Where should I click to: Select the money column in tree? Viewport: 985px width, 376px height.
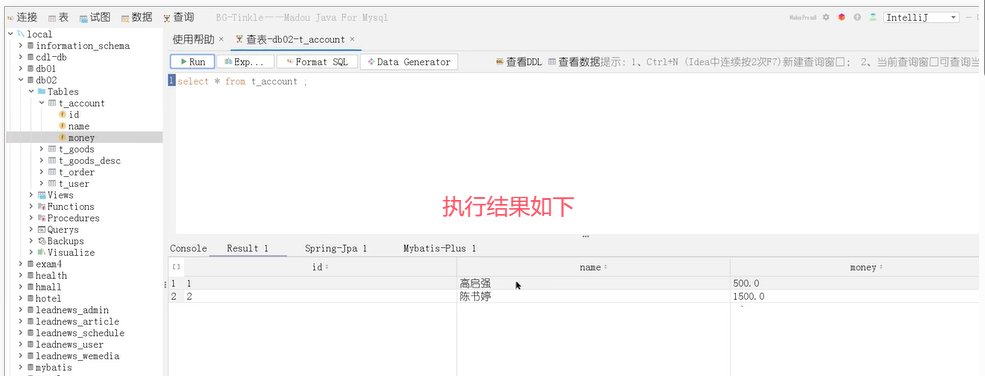(x=76, y=137)
